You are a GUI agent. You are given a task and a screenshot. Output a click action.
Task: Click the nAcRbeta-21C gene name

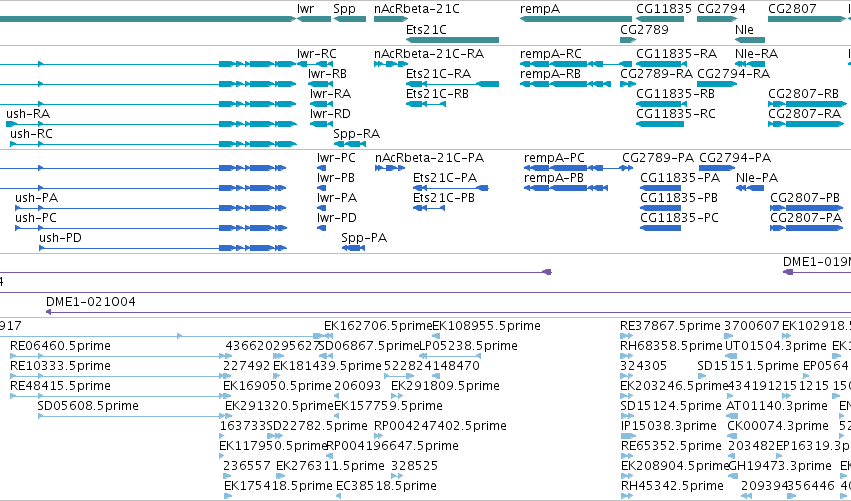[416, 9]
